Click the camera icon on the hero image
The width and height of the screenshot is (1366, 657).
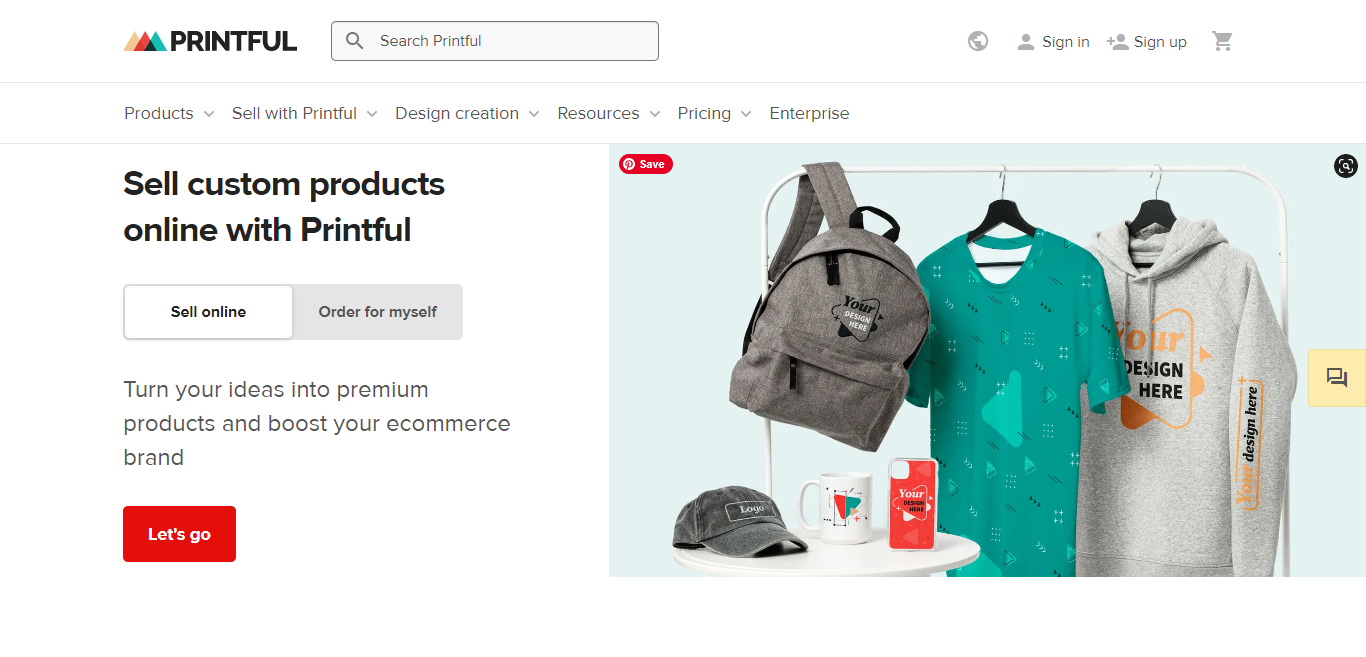tap(1345, 166)
